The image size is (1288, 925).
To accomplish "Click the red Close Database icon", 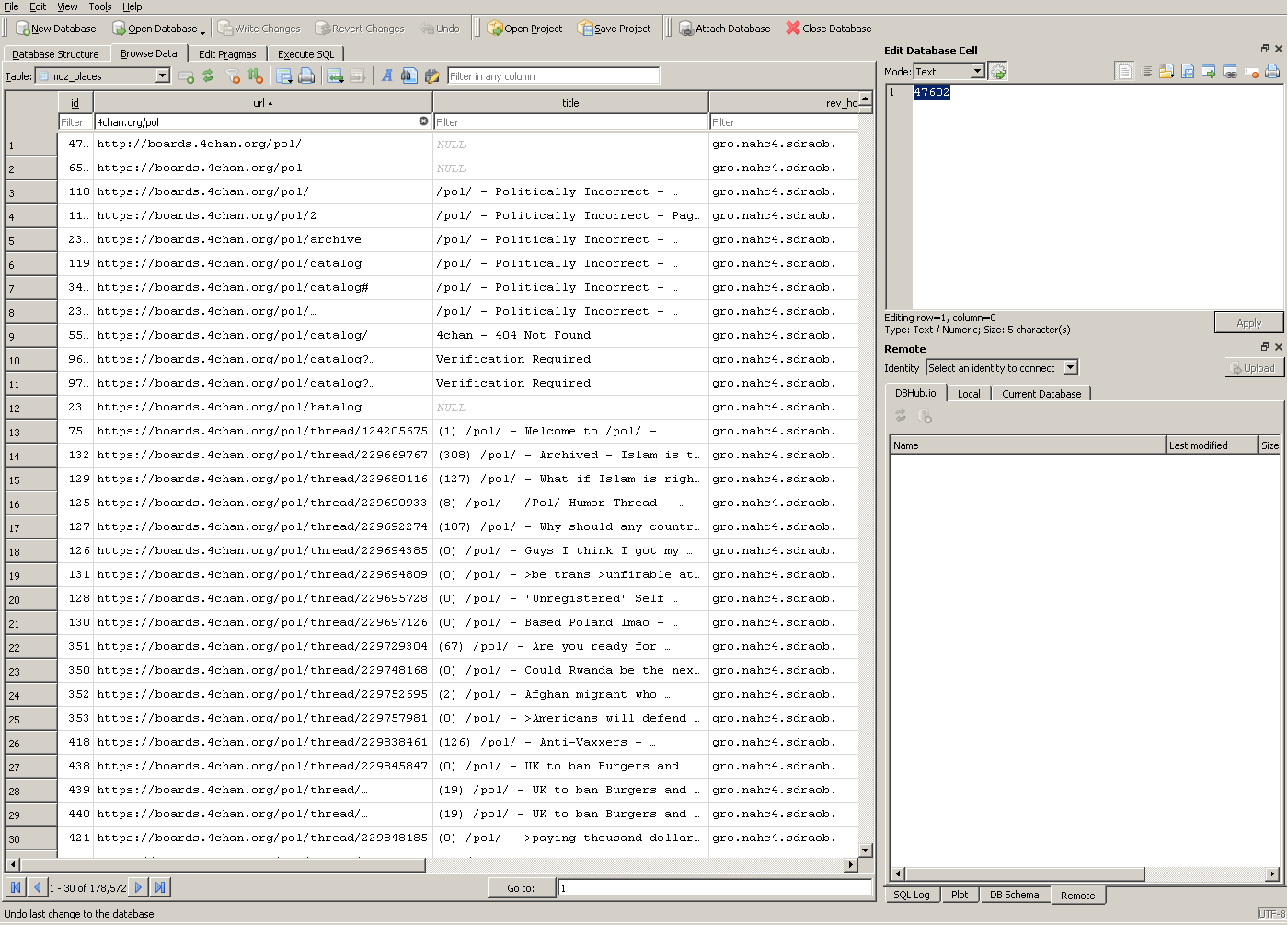I will (793, 29).
